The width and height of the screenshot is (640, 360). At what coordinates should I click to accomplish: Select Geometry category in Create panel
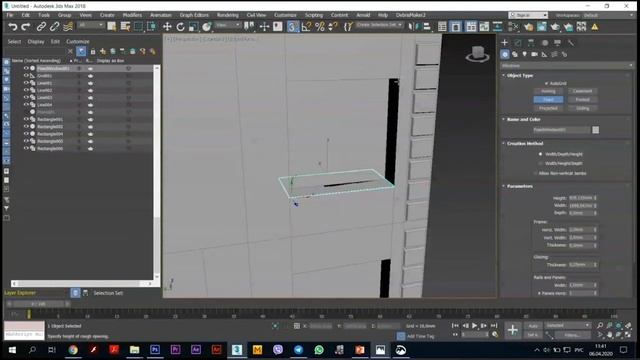tap(505, 54)
